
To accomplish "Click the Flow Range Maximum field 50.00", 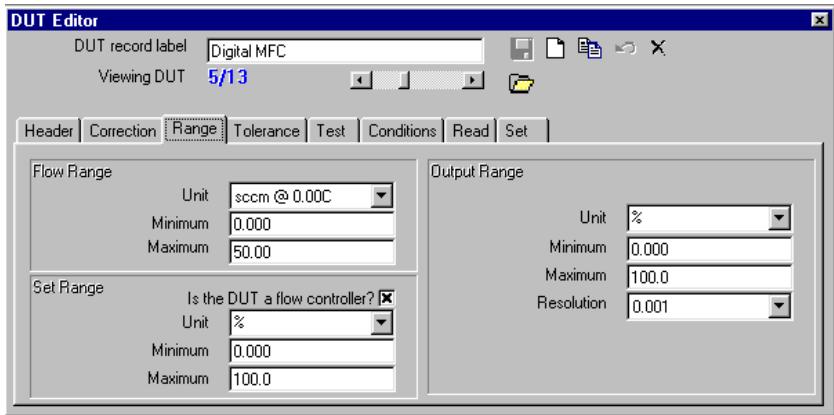I will [312, 252].
